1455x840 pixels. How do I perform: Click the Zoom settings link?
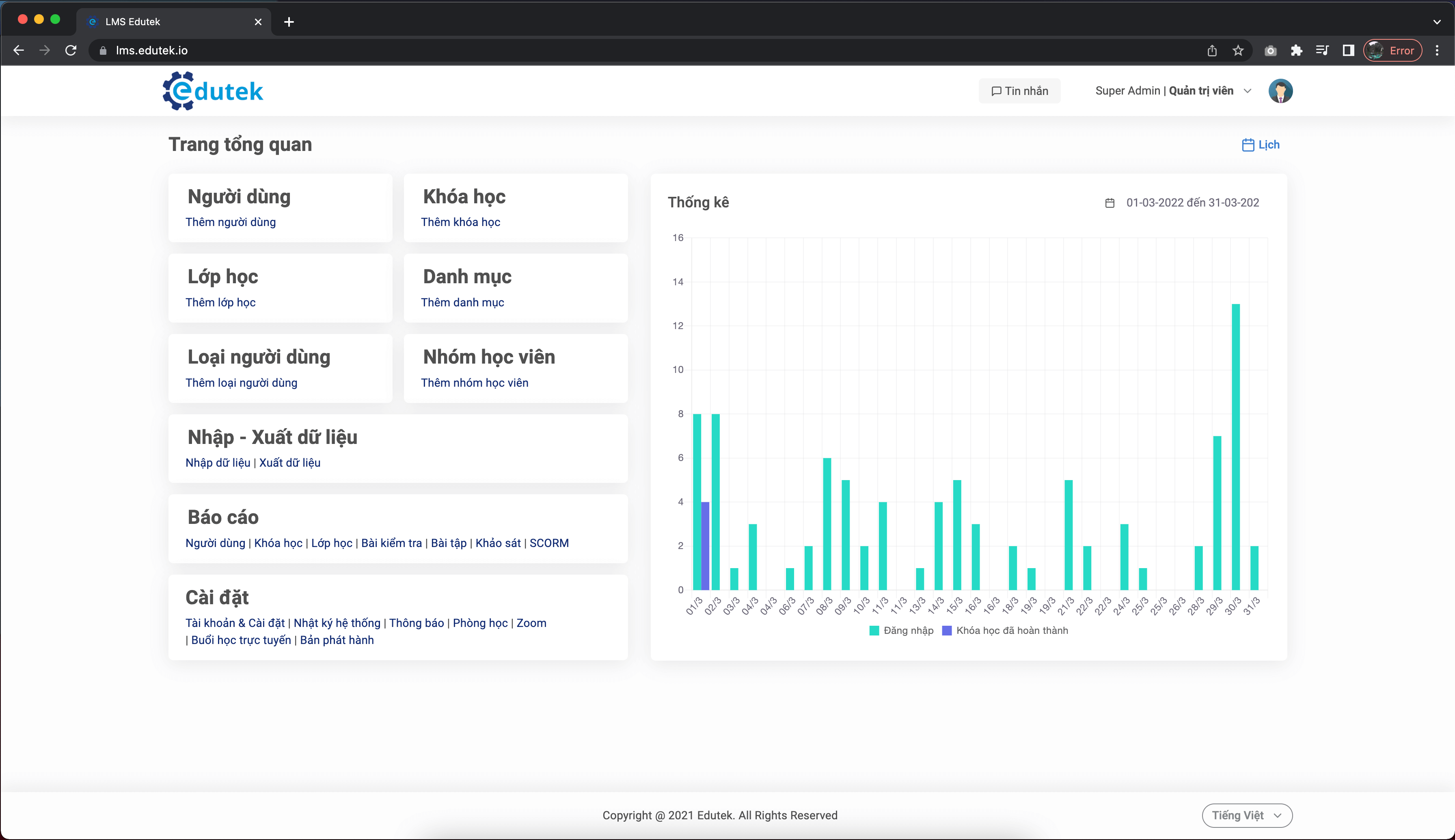pyautogui.click(x=531, y=623)
